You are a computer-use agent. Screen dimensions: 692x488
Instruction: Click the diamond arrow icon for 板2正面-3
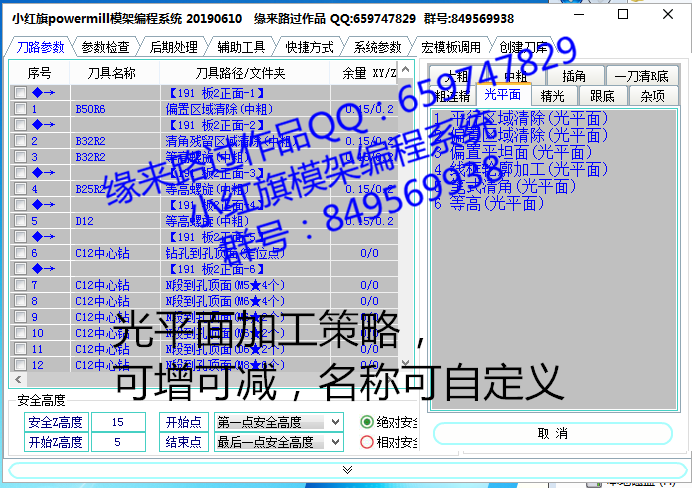[43, 173]
